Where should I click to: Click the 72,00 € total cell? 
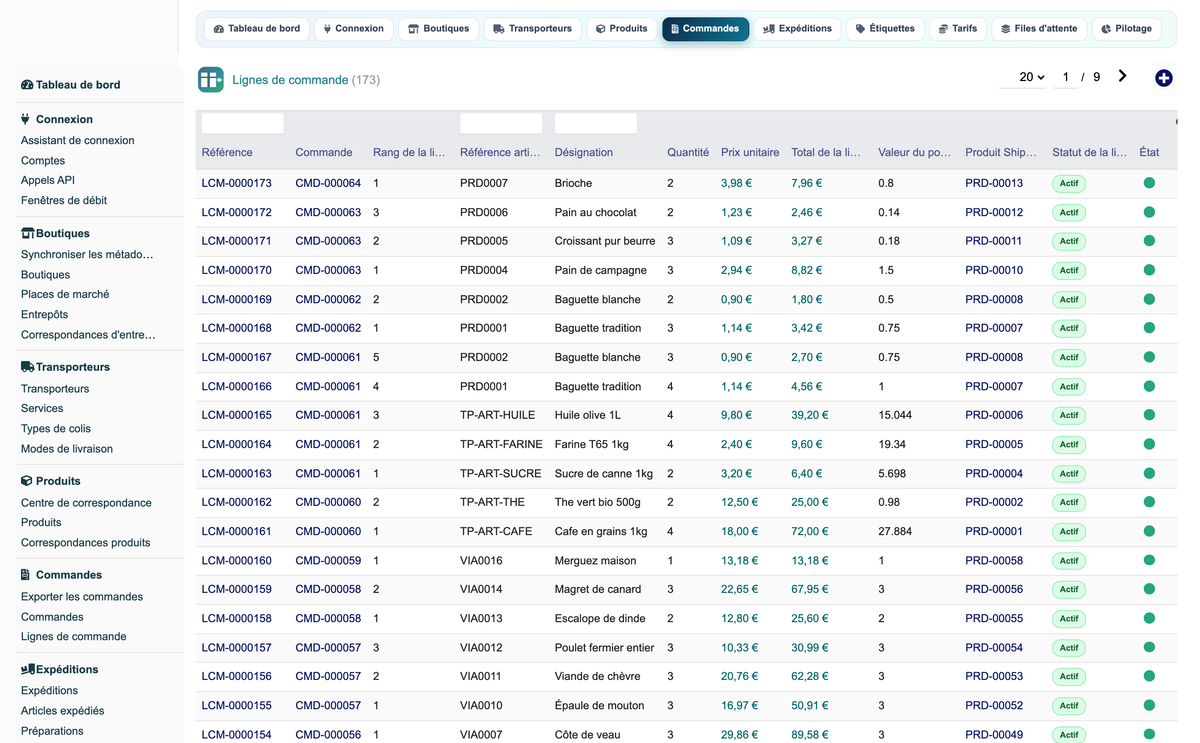pos(810,531)
